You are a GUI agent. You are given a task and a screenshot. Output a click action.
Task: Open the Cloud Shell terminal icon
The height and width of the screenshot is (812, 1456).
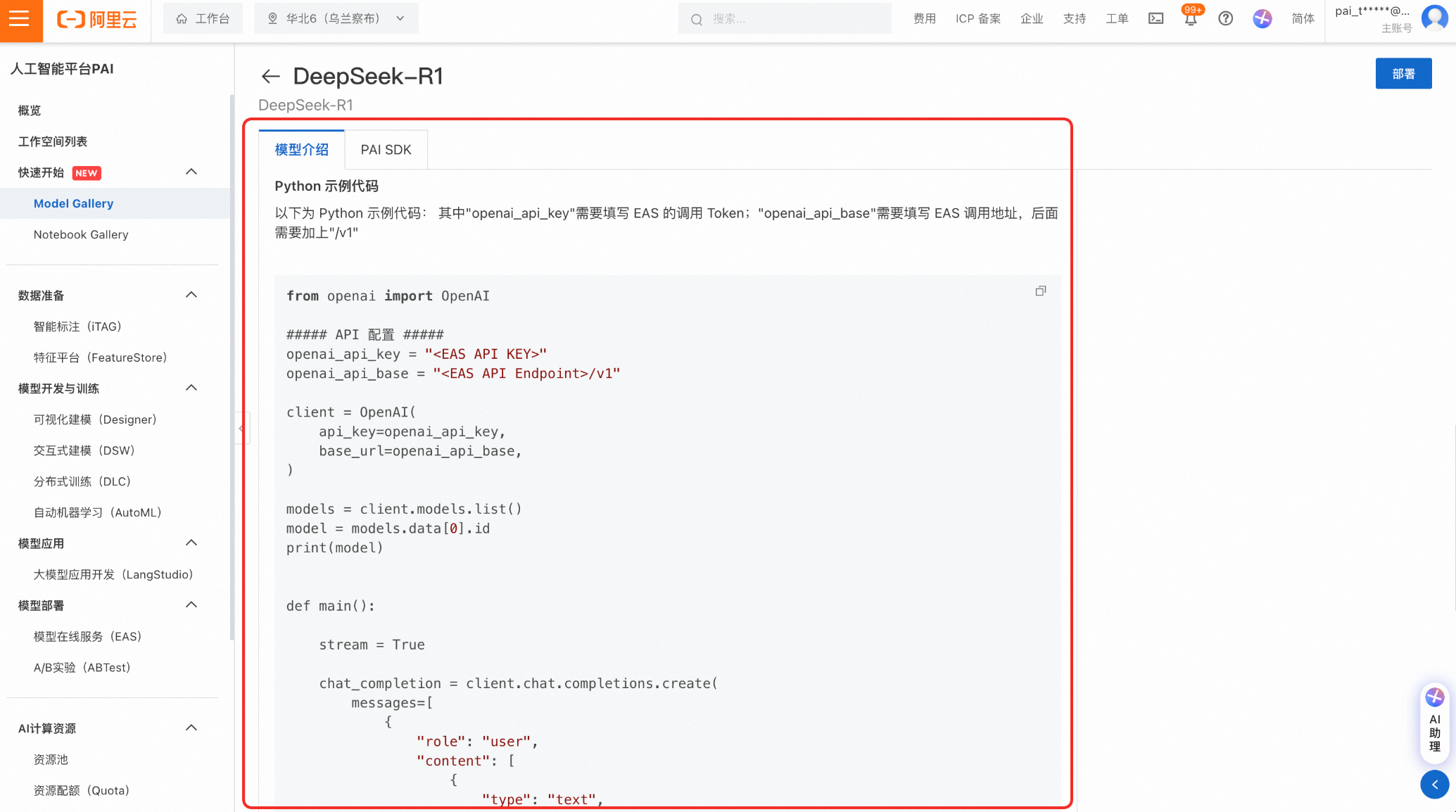pos(1156,19)
